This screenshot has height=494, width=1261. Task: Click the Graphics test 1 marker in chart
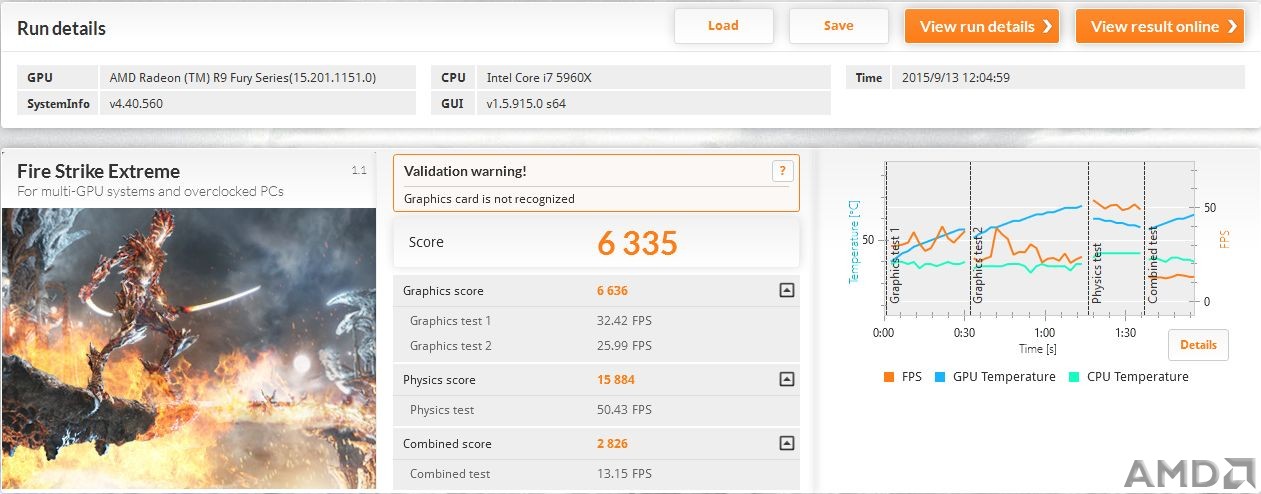(x=895, y=265)
